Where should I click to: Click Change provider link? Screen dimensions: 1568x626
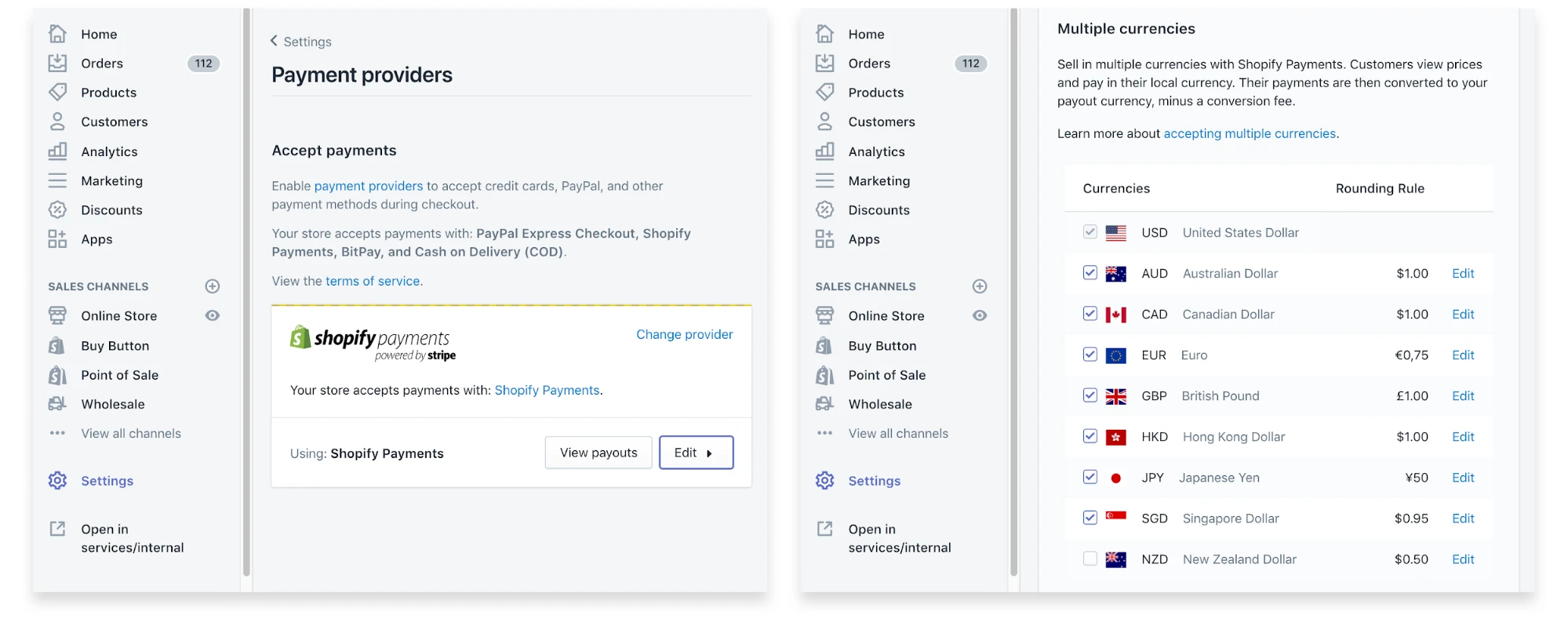point(684,334)
